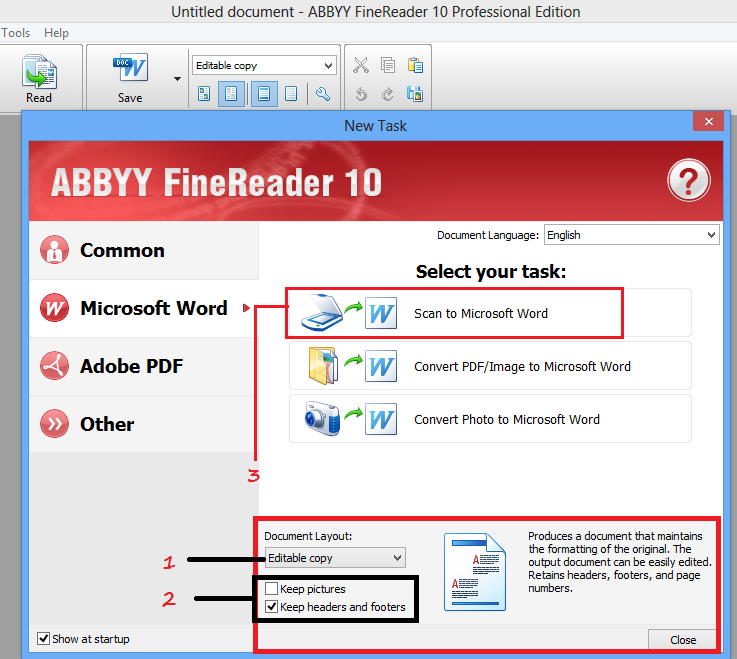737x659 pixels.
Task: Click the Read toolbar icon
Action: click(39, 72)
